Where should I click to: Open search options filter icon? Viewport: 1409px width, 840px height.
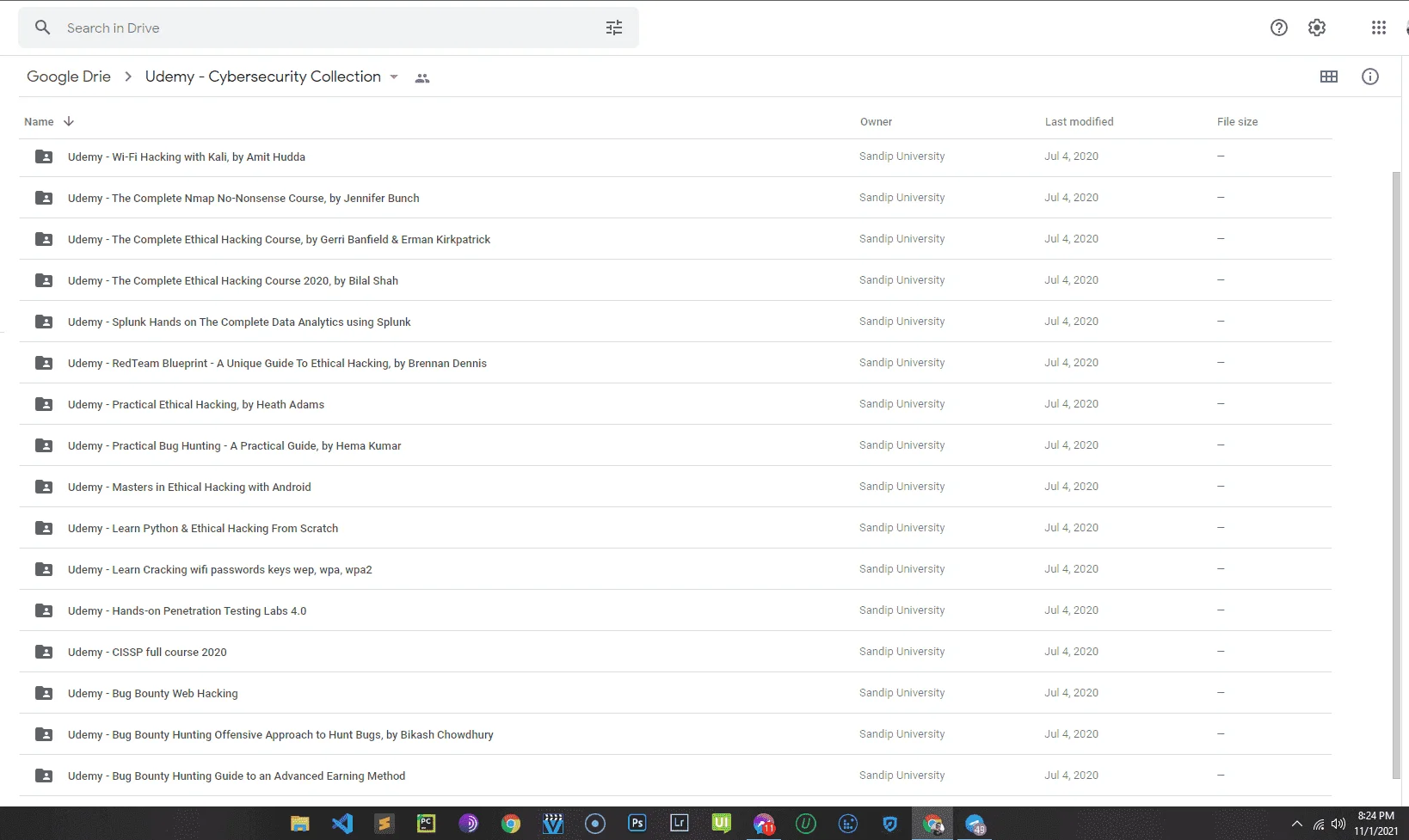(x=613, y=28)
